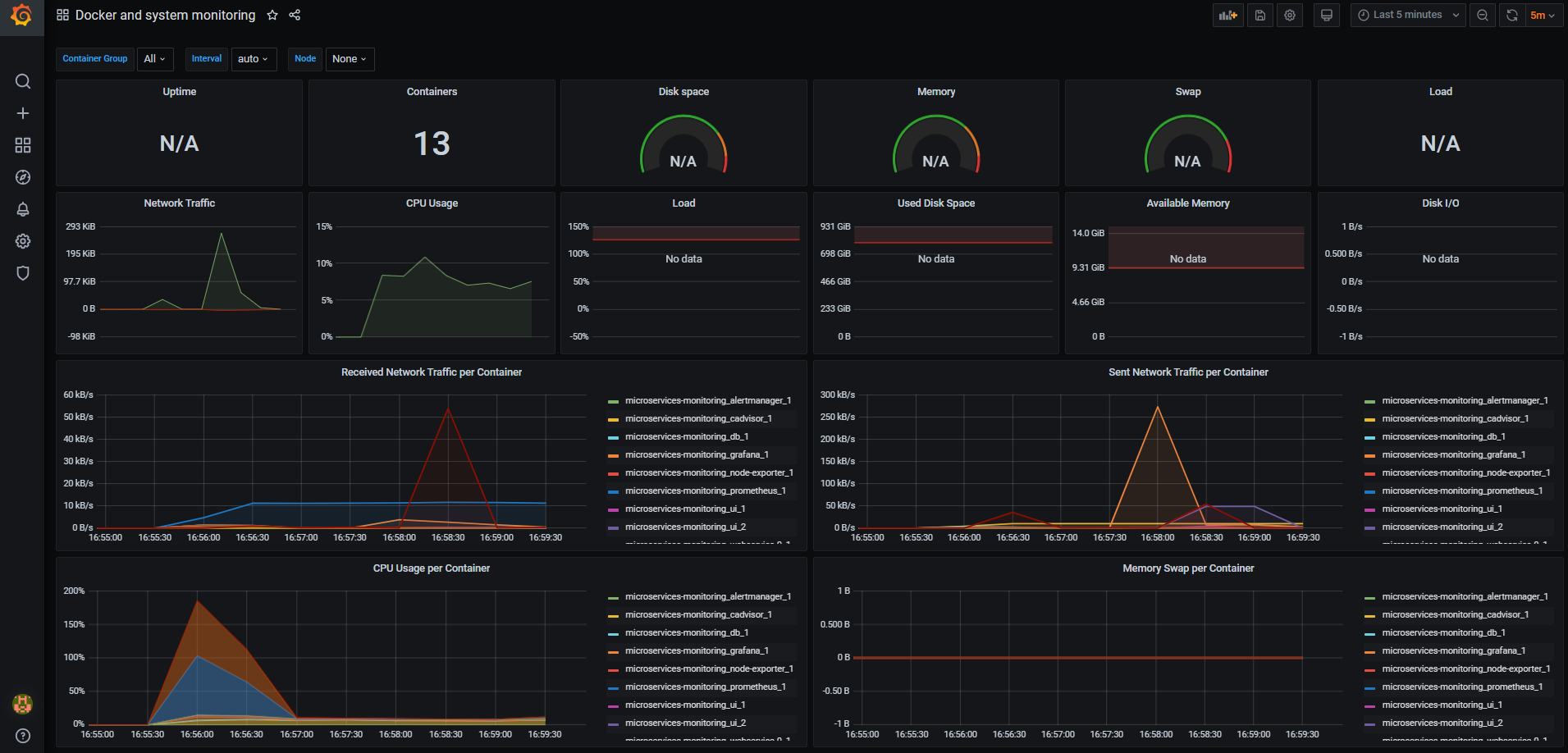Click the Docker and system monitoring title
1568x753 pixels.
pyautogui.click(x=165, y=15)
